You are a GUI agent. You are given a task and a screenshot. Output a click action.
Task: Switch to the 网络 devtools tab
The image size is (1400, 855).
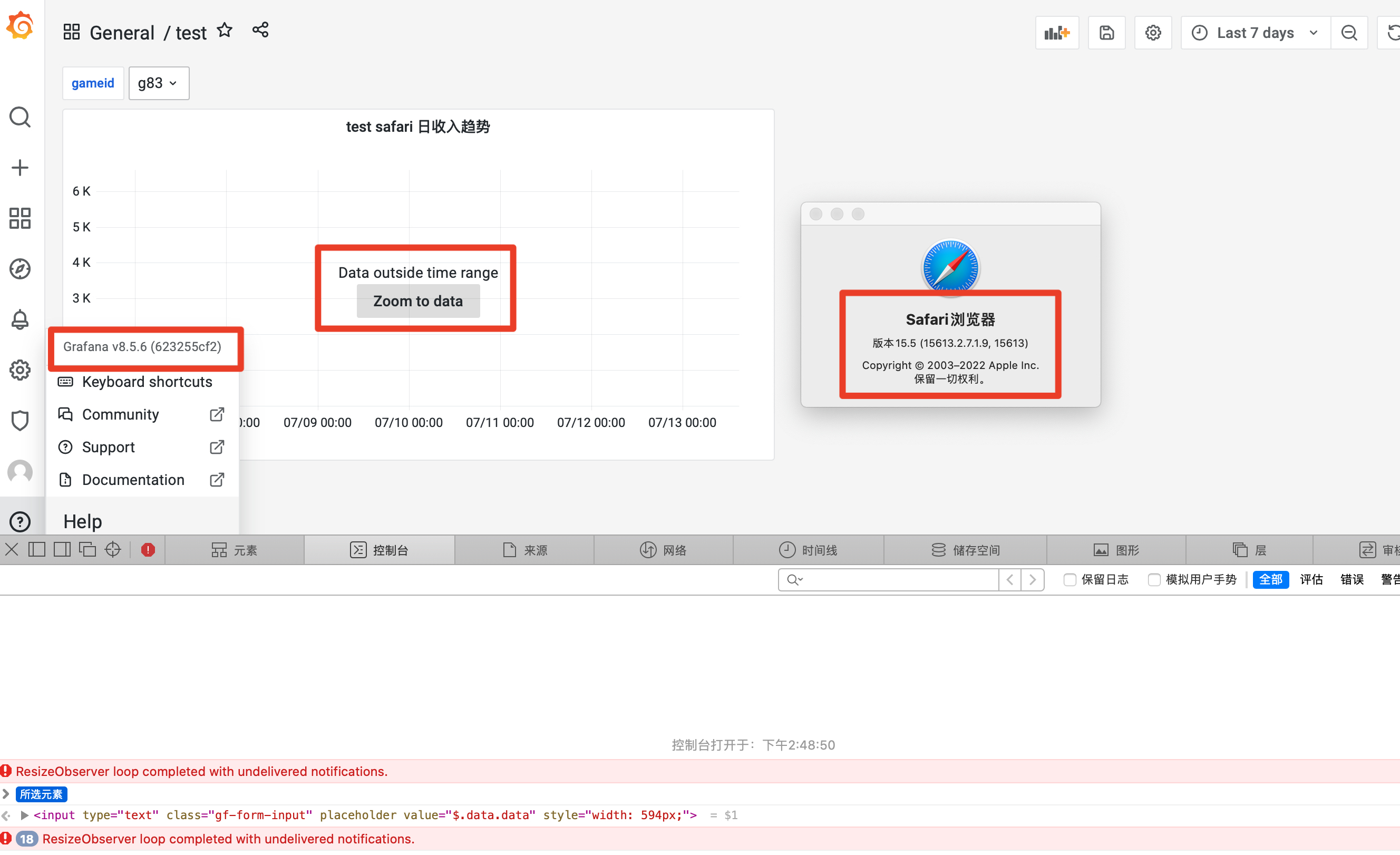(x=664, y=549)
